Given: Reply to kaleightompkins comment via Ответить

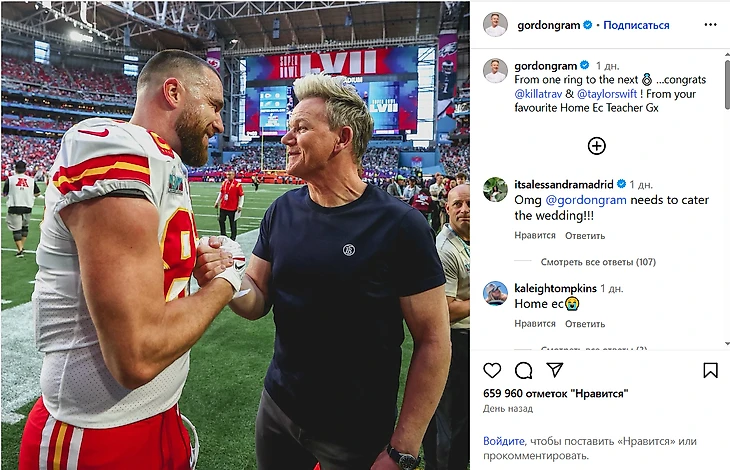Looking at the screenshot, I should click(x=585, y=324).
